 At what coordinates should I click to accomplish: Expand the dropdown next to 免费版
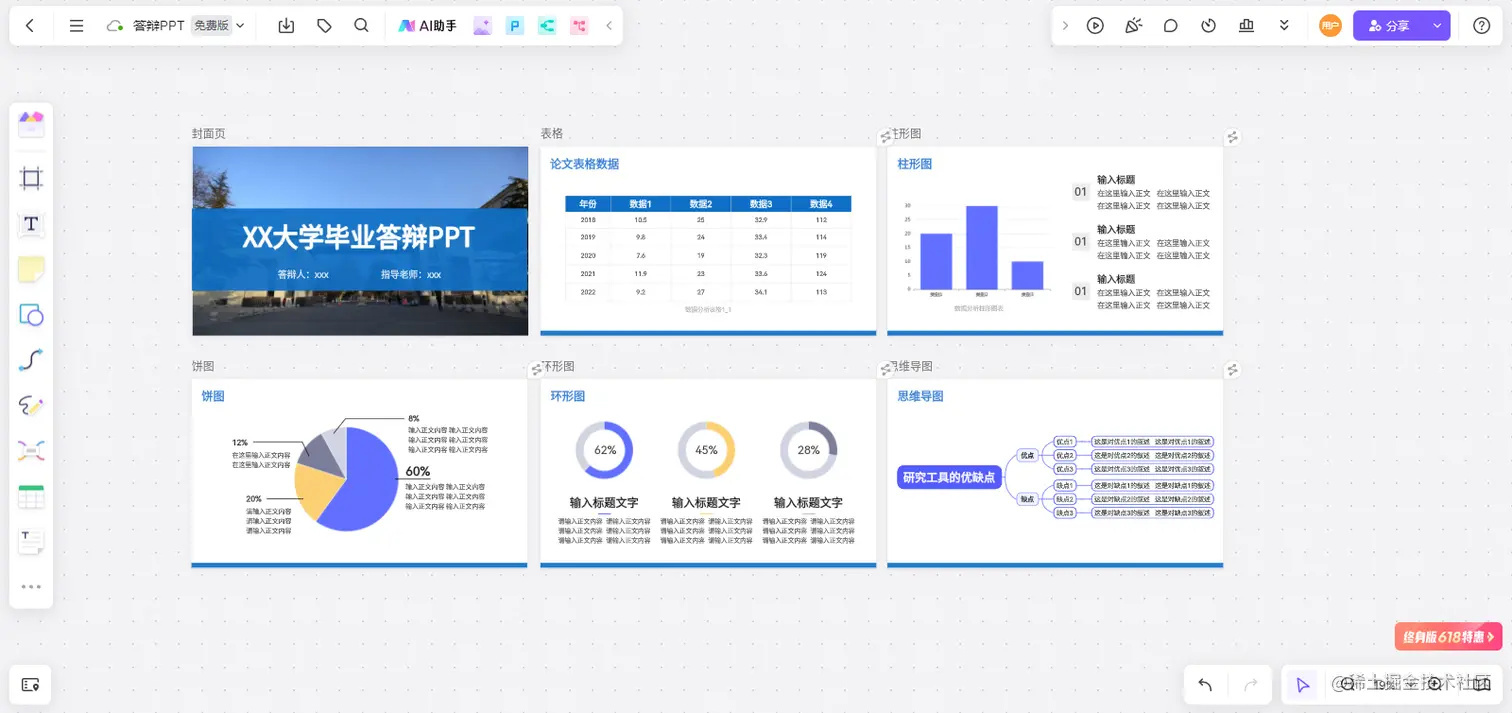click(240, 26)
